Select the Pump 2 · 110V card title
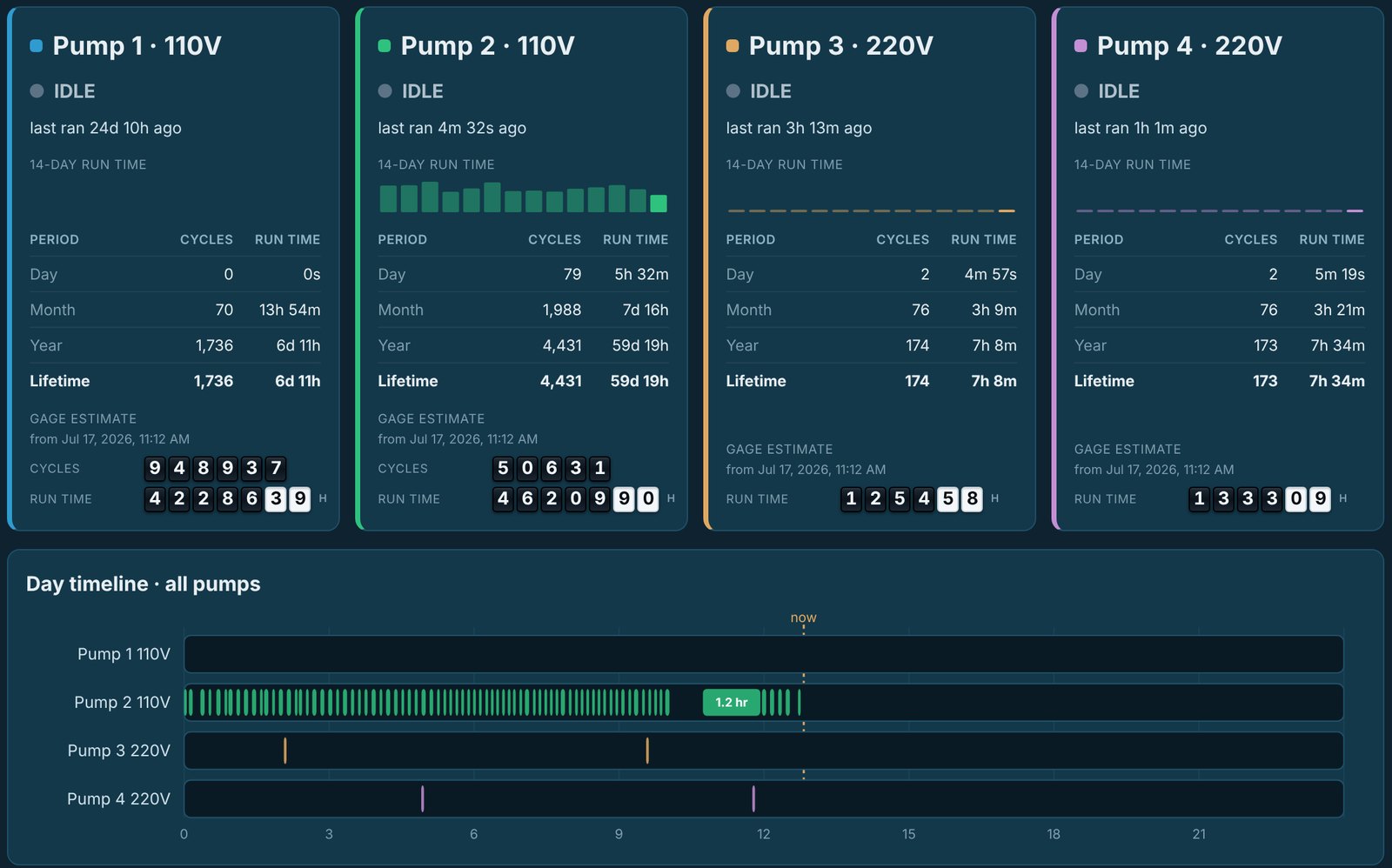 pyautogui.click(x=487, y=45)
